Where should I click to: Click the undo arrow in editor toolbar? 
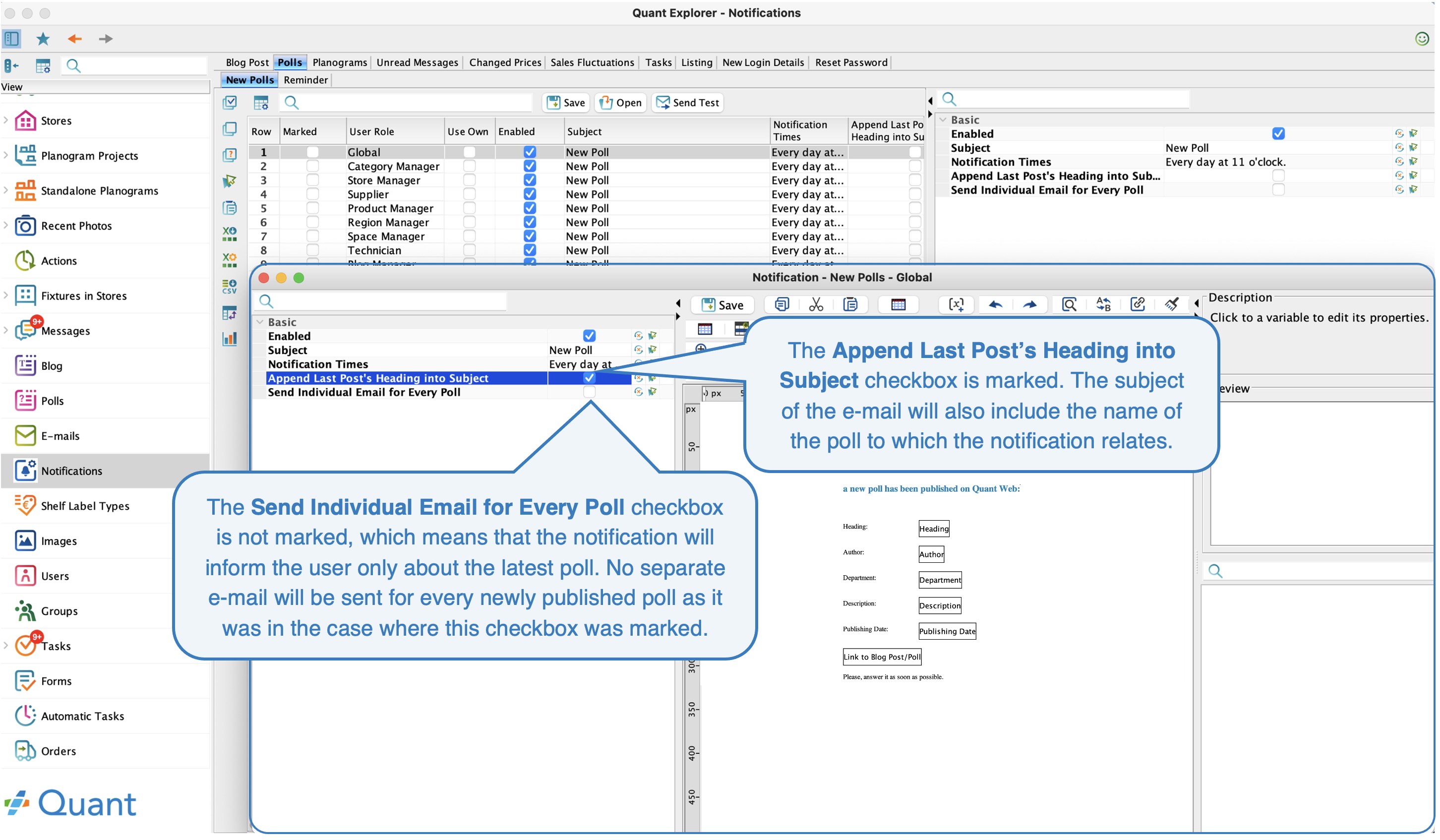point(995,304)
